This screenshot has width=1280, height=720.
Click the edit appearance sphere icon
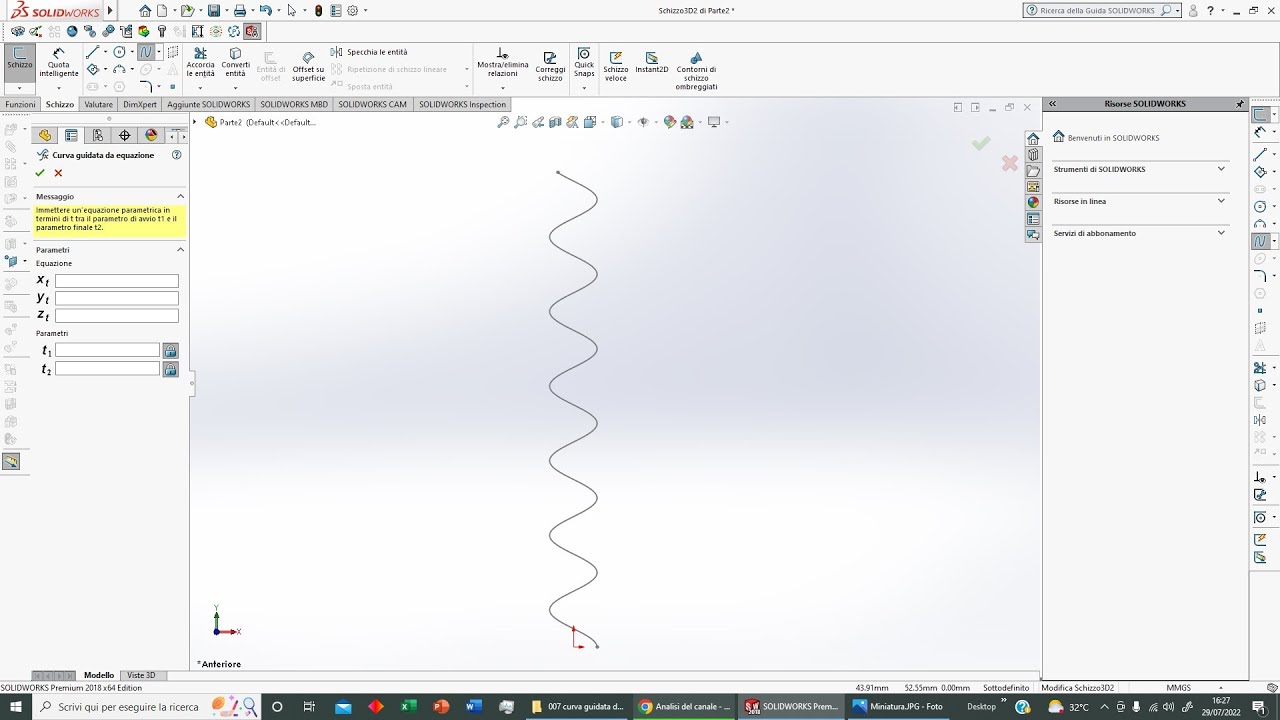pos(669,122)
